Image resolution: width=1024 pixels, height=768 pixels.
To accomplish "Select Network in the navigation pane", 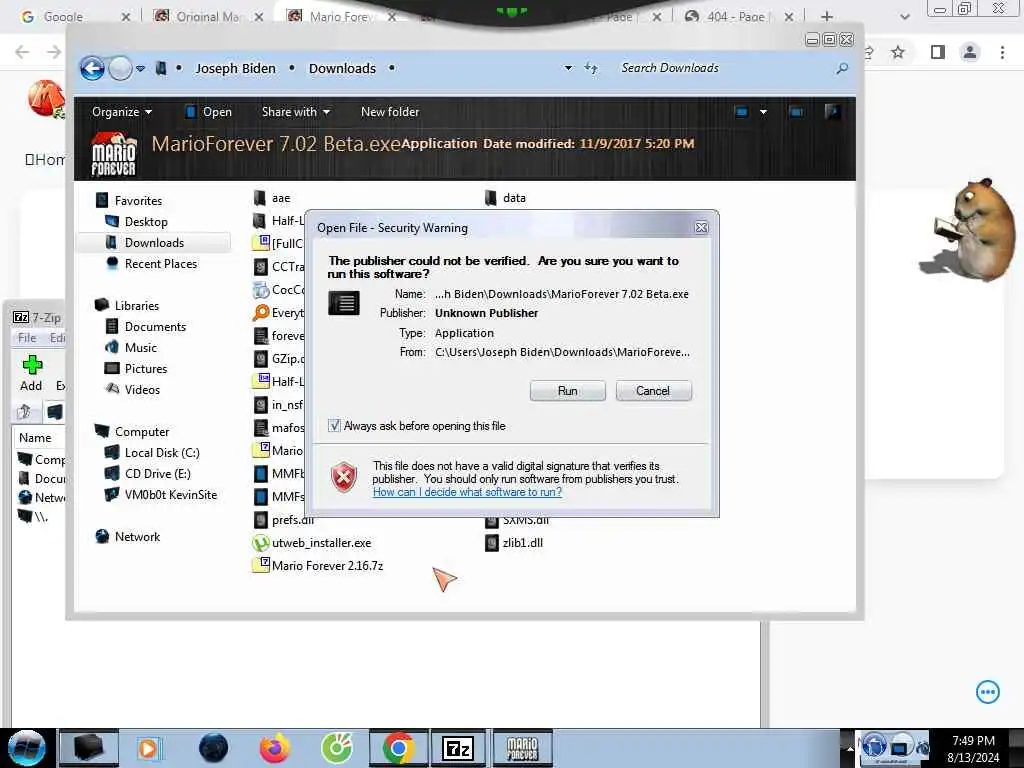I will (137, 537).
